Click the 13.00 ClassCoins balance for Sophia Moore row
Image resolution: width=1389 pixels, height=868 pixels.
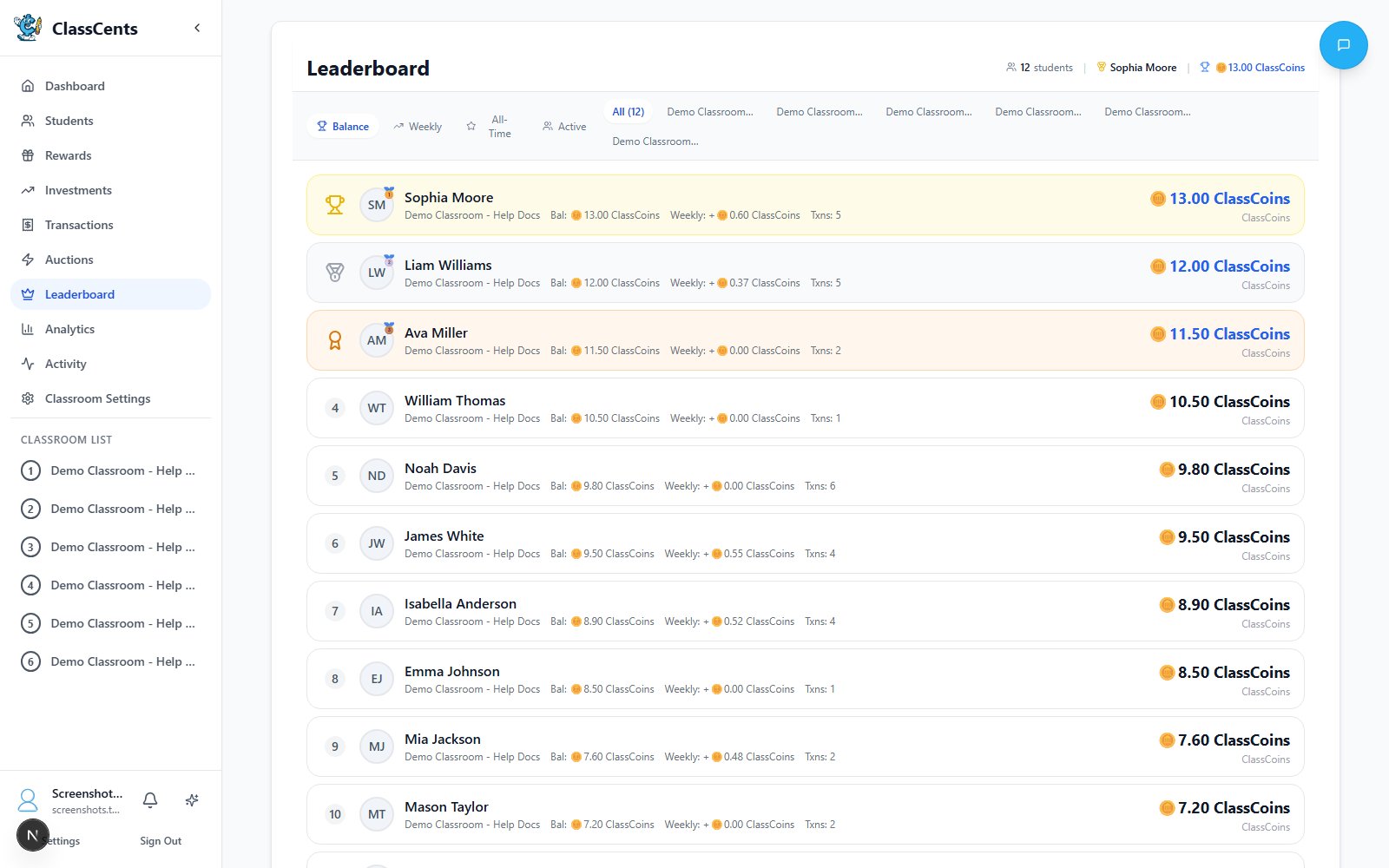pos(1220,199)
